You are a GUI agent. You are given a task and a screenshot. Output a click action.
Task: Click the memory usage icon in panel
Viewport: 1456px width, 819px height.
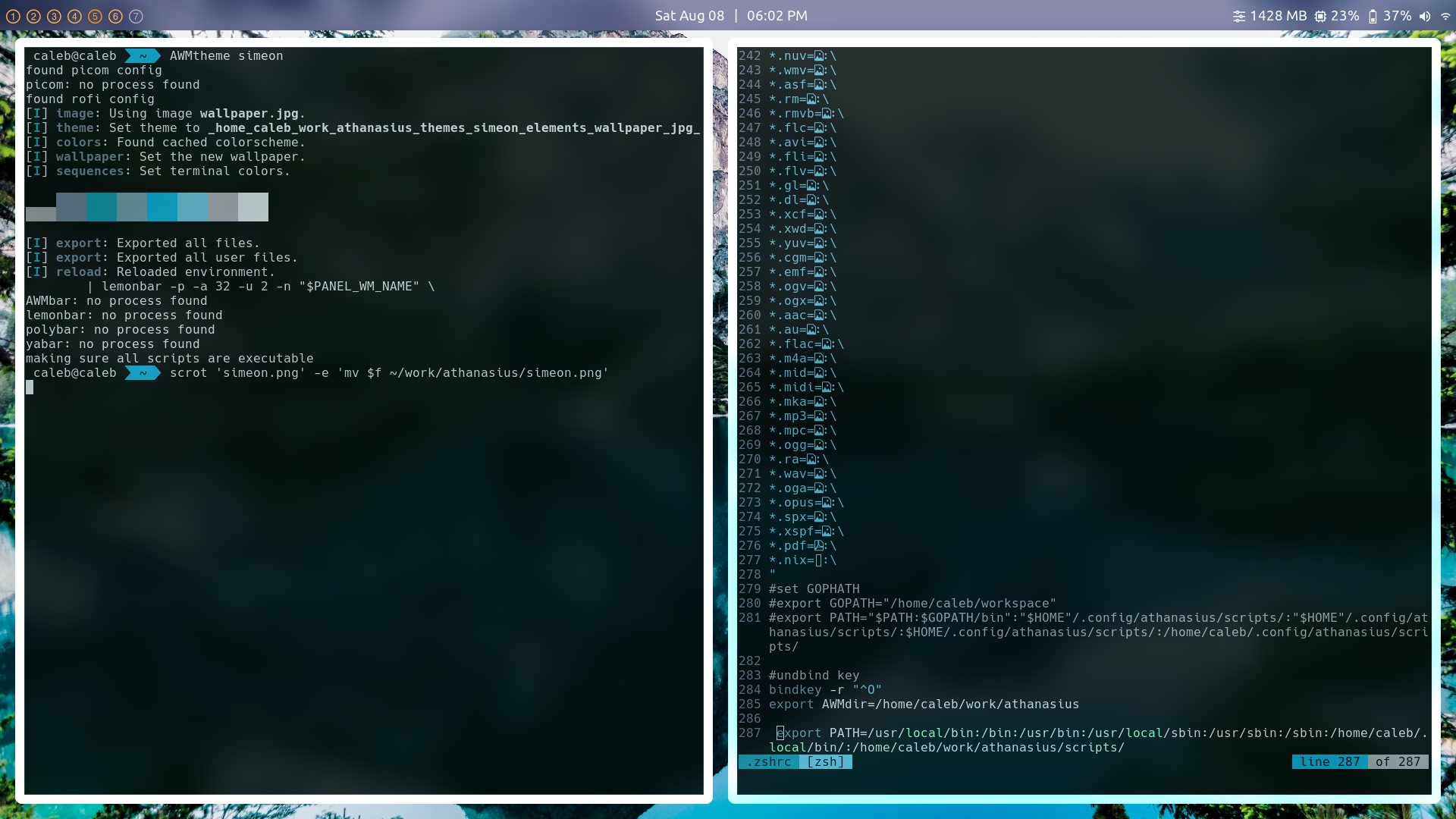click(x=1238, y=16)
